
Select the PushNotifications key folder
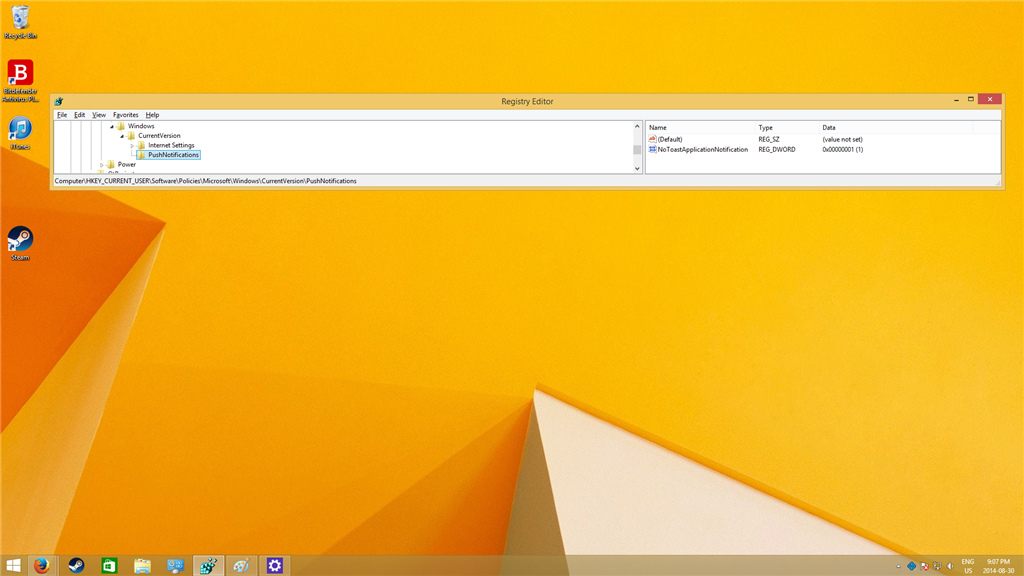coord(173,154)
